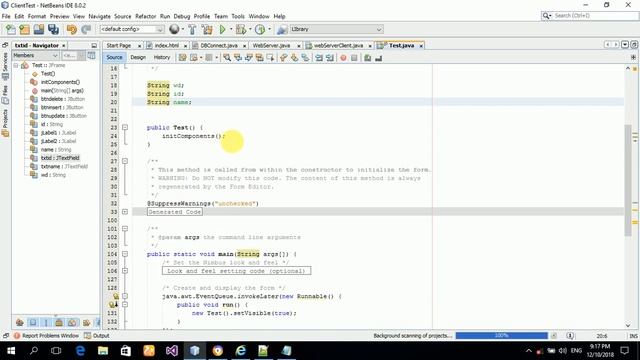Image resolution: width=640 pixels, height=360 pixels.
Task: Click the background scanning progress bar
Action: pyautogui.click(x=502, y=336)
